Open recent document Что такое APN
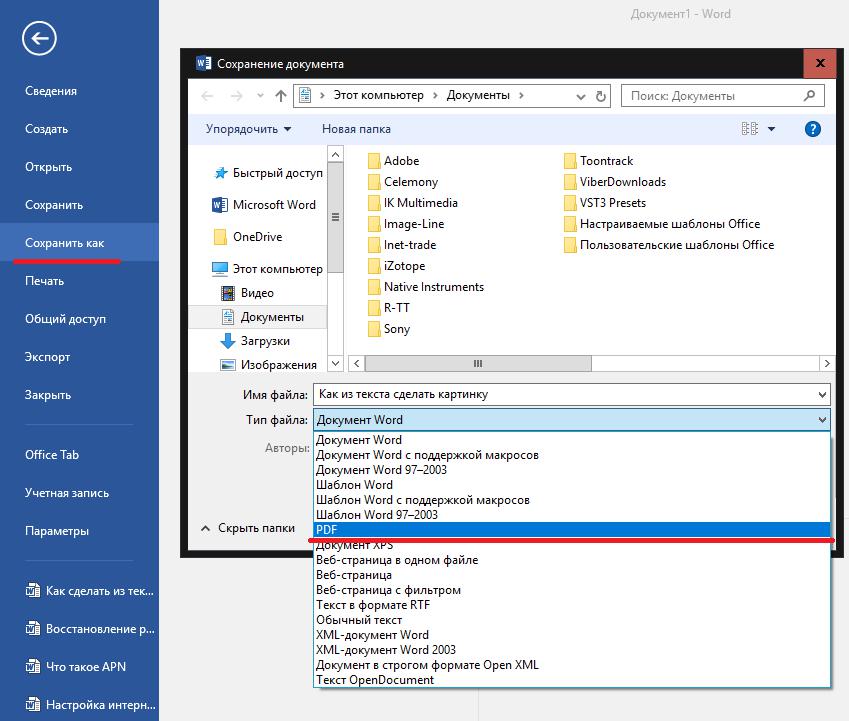This screenshot has height=721, width=849. click(x=76, y=667)
